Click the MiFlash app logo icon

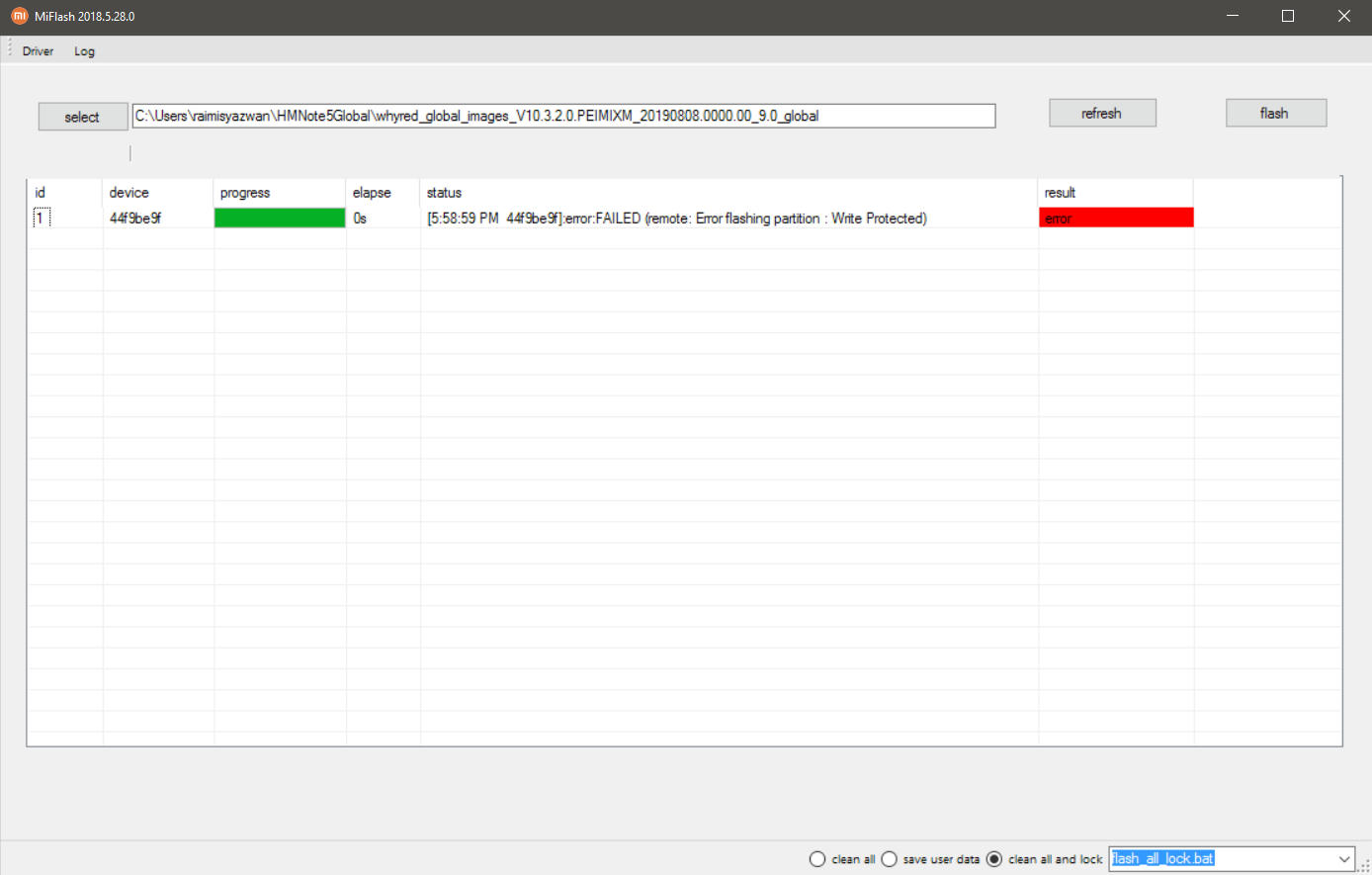(19, 16)
